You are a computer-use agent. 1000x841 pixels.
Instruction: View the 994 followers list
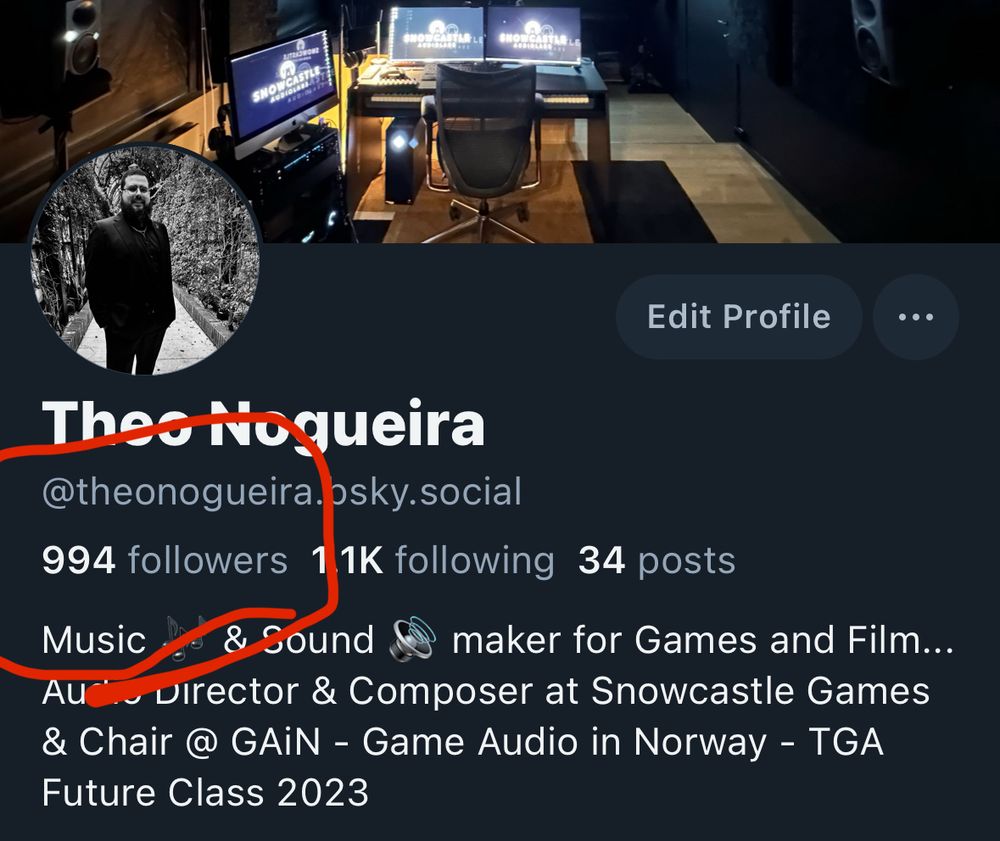[165, 560]
